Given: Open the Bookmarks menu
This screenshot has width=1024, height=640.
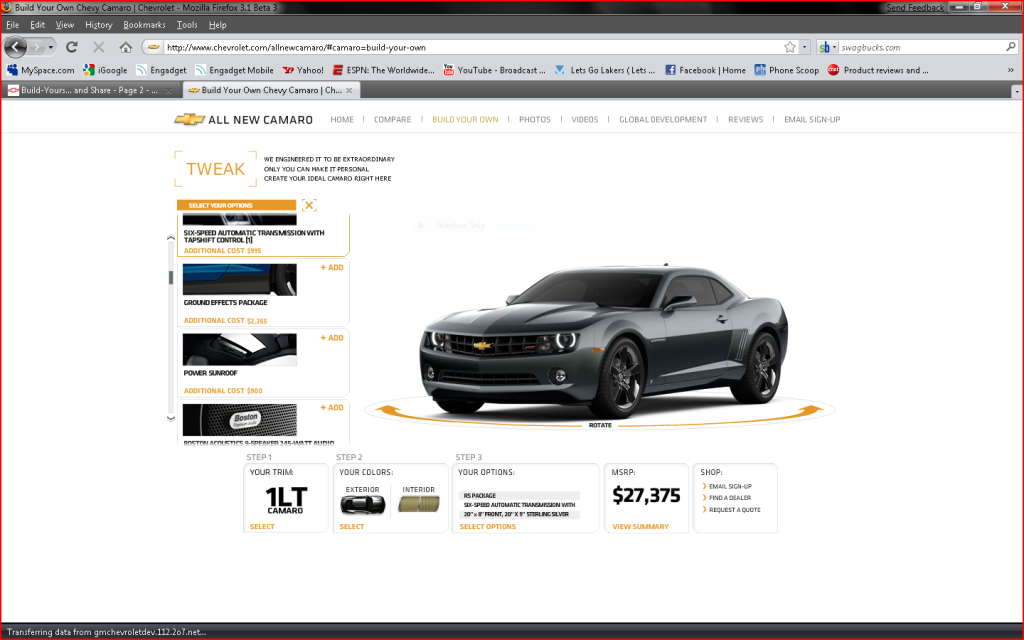Looking at the screenshot, I should (143, 24).
